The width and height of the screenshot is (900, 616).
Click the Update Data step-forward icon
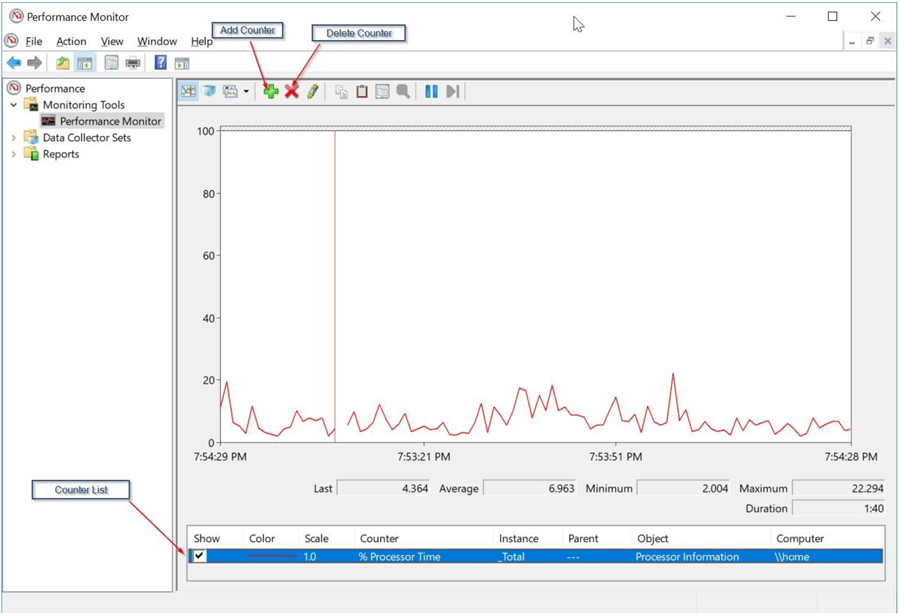tap(453, 91)
